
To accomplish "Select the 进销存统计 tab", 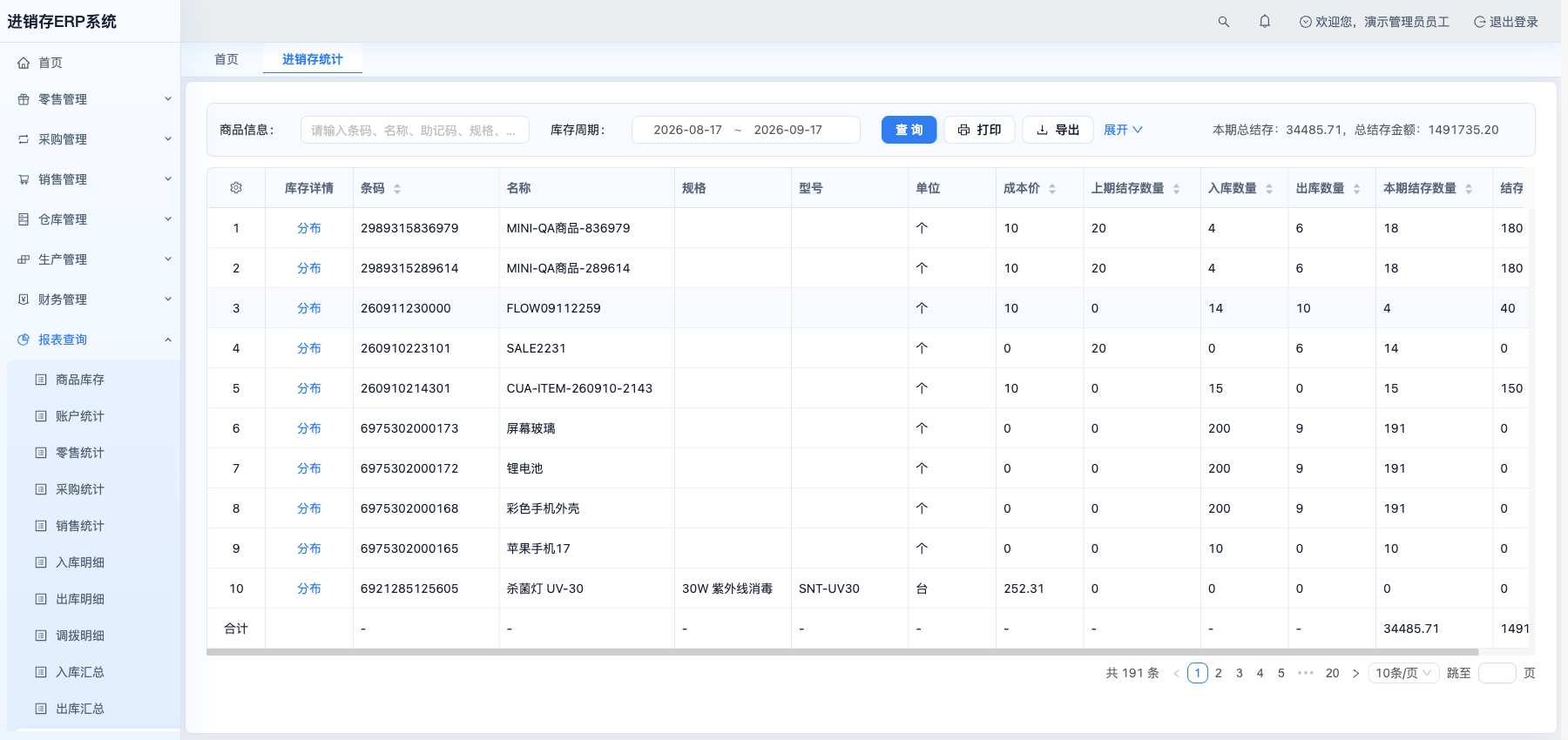I will pos(313,59).
